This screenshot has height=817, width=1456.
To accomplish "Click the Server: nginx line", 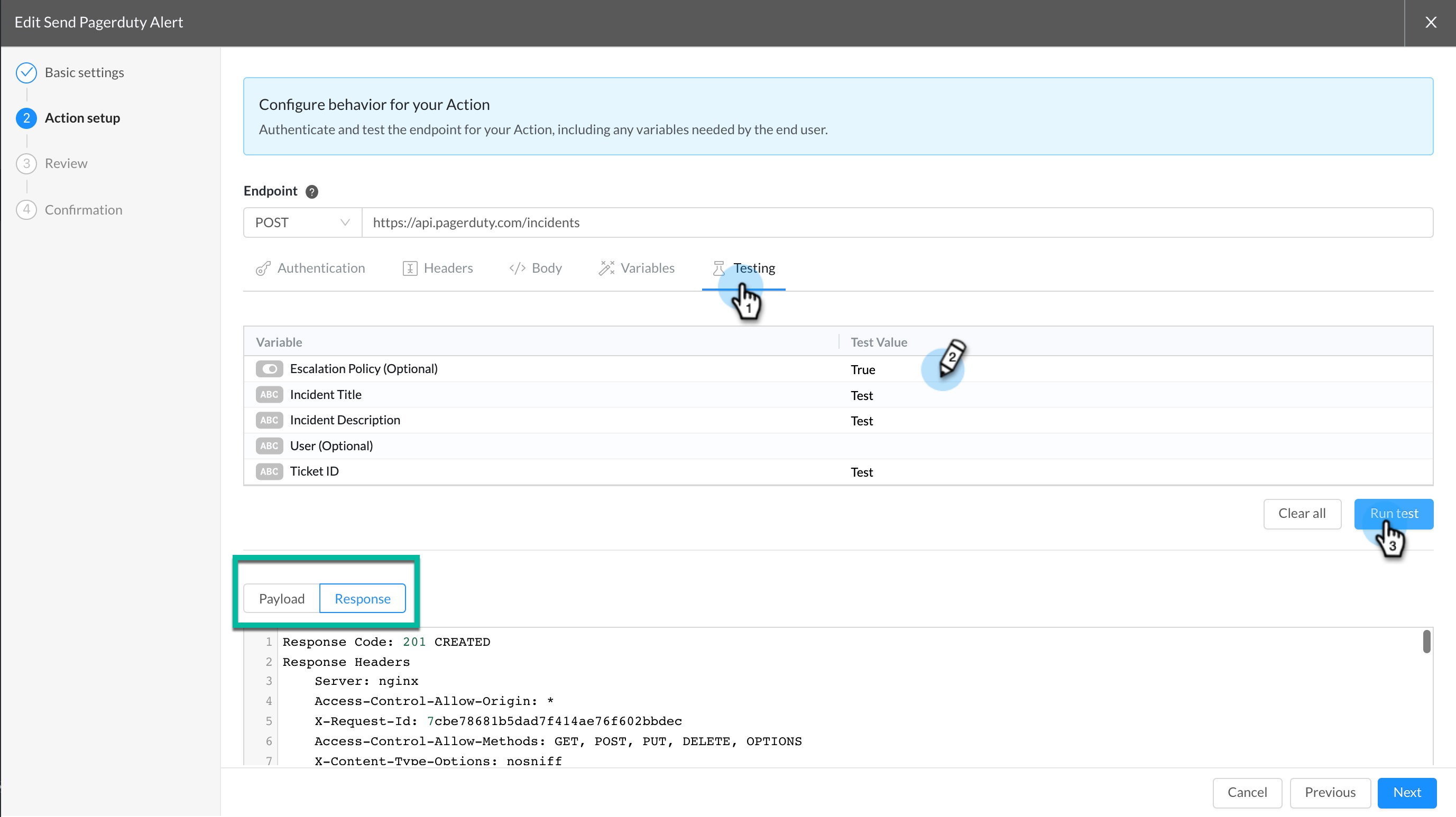I will click(x=366, y=681).
